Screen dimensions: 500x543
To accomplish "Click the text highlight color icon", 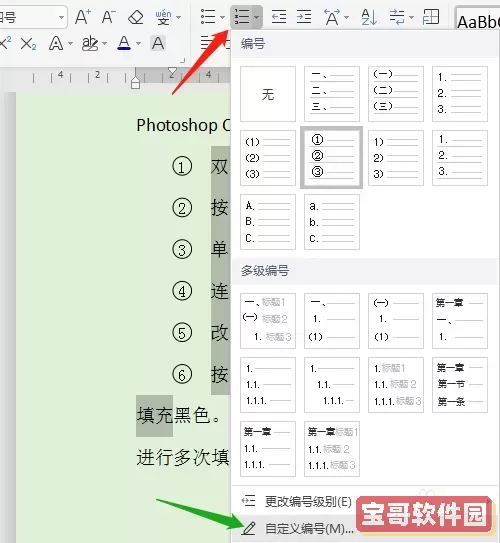I will coord(89,44).
